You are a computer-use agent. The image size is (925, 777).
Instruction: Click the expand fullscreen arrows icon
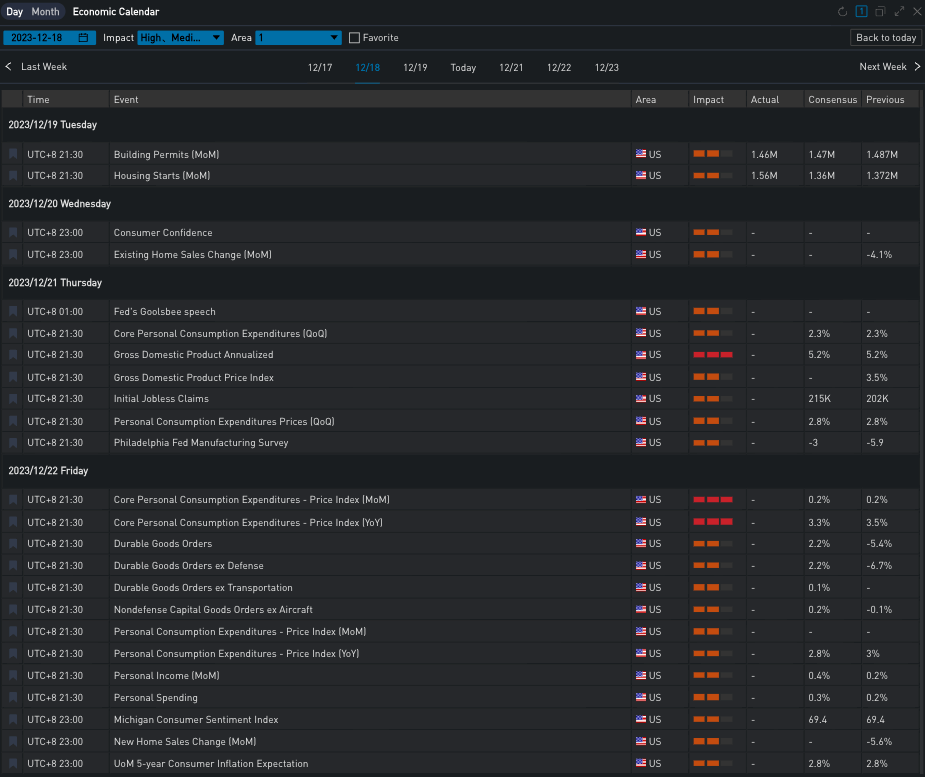coord(899,12)
